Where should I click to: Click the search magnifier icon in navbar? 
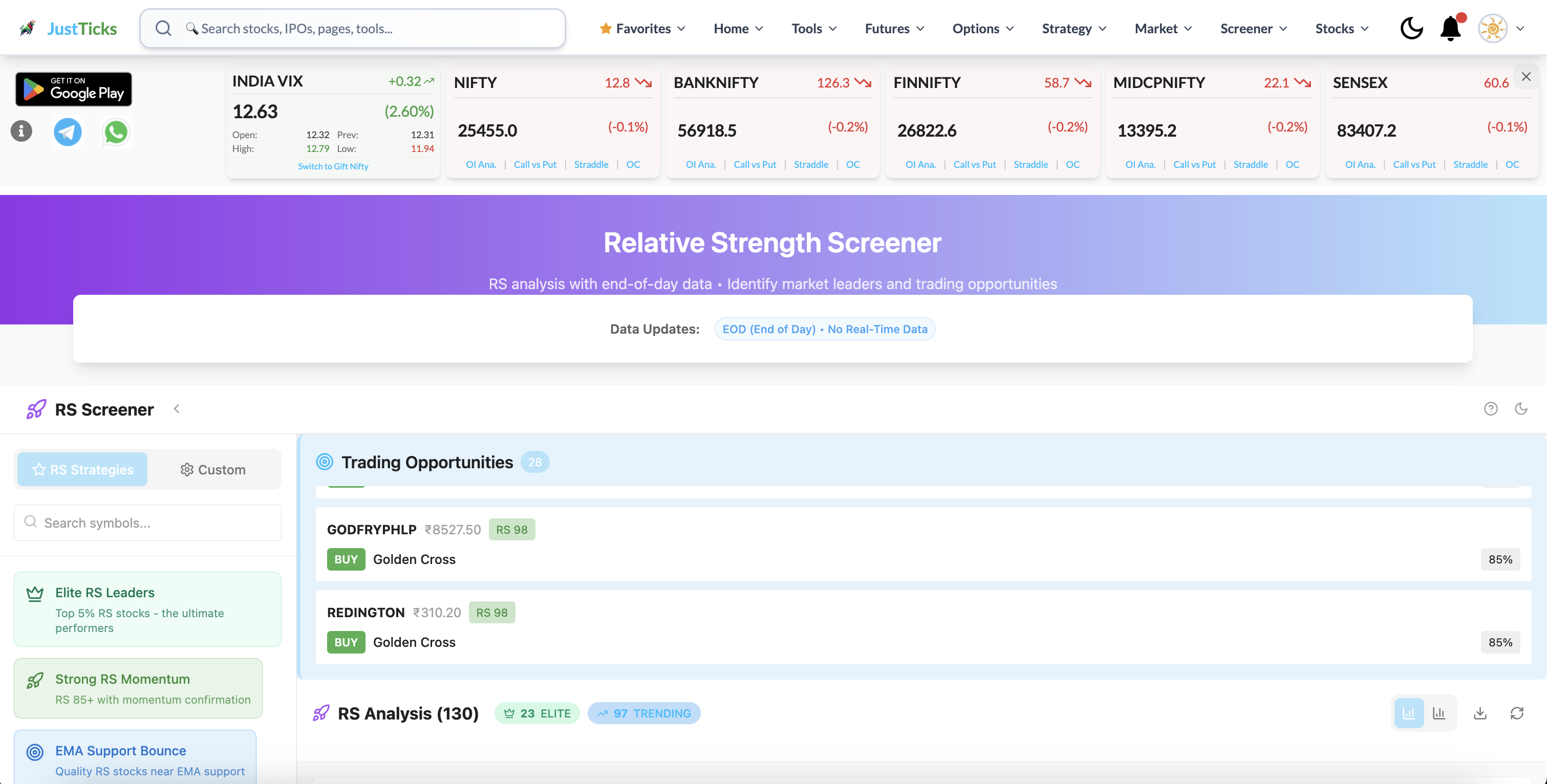click(x=163, y=28)
